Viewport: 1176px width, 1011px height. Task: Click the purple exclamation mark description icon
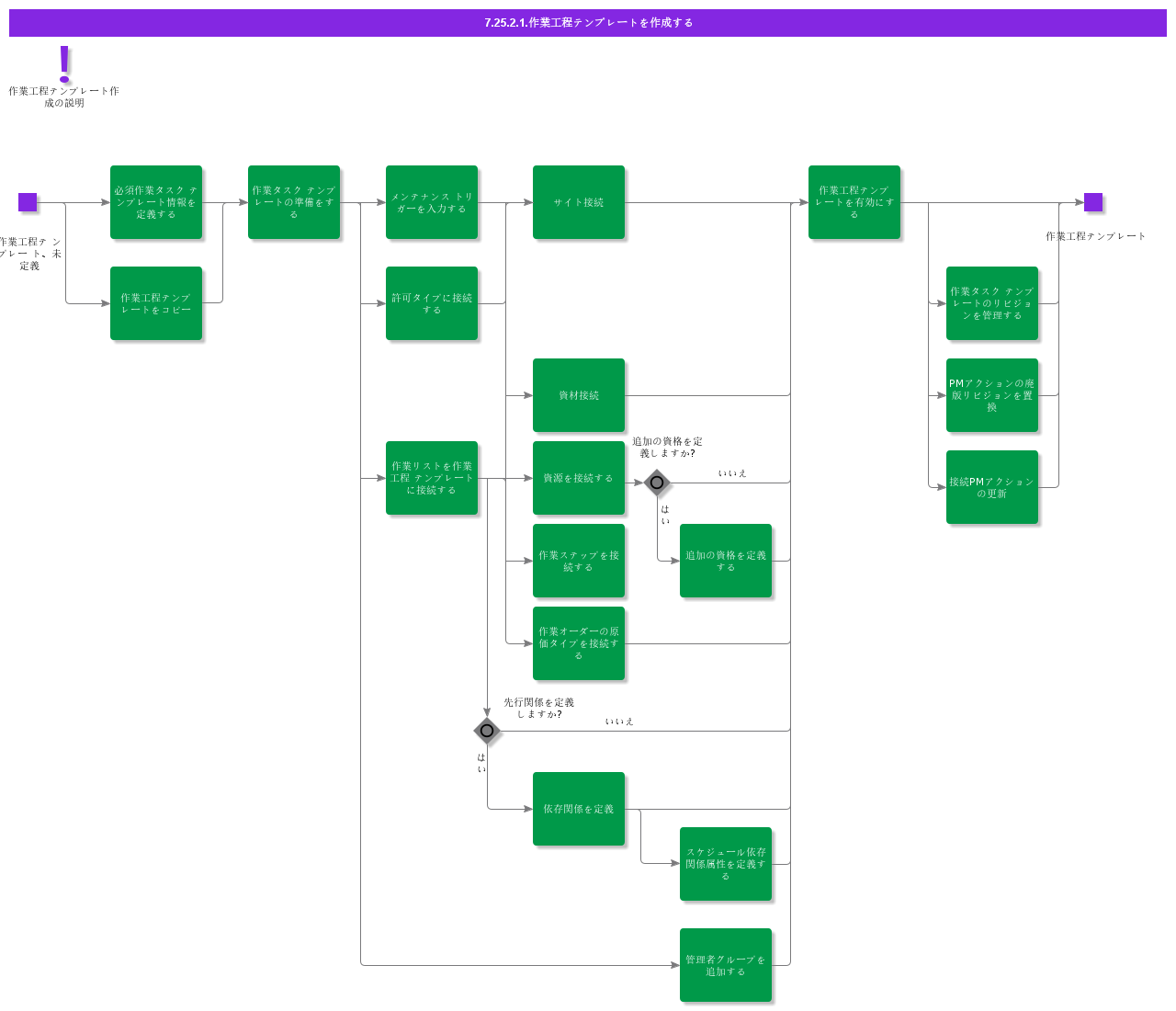(64, 64)
